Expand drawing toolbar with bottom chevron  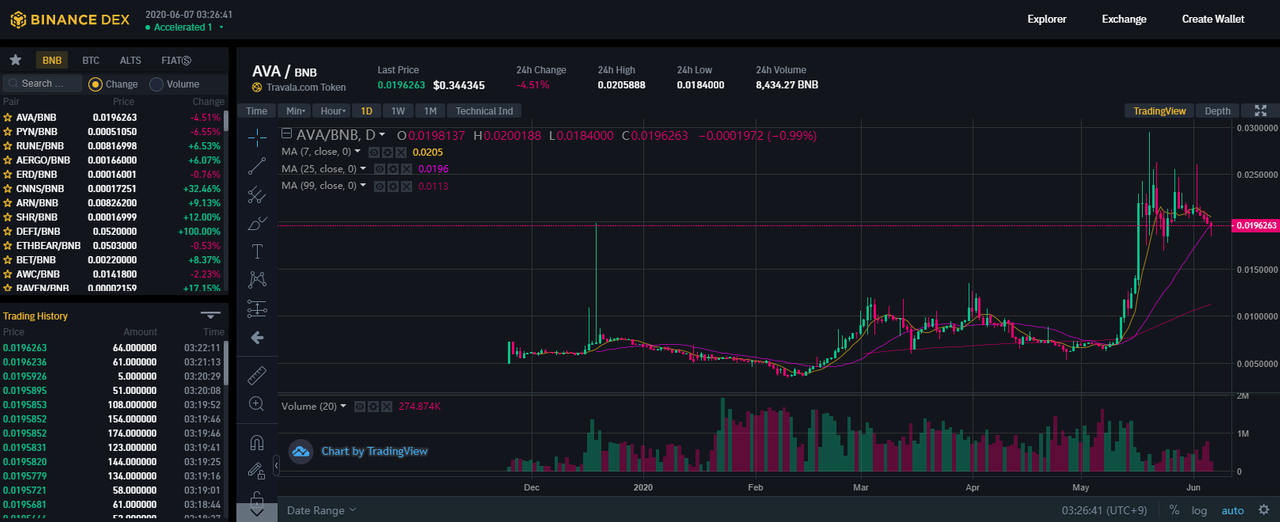257,511
